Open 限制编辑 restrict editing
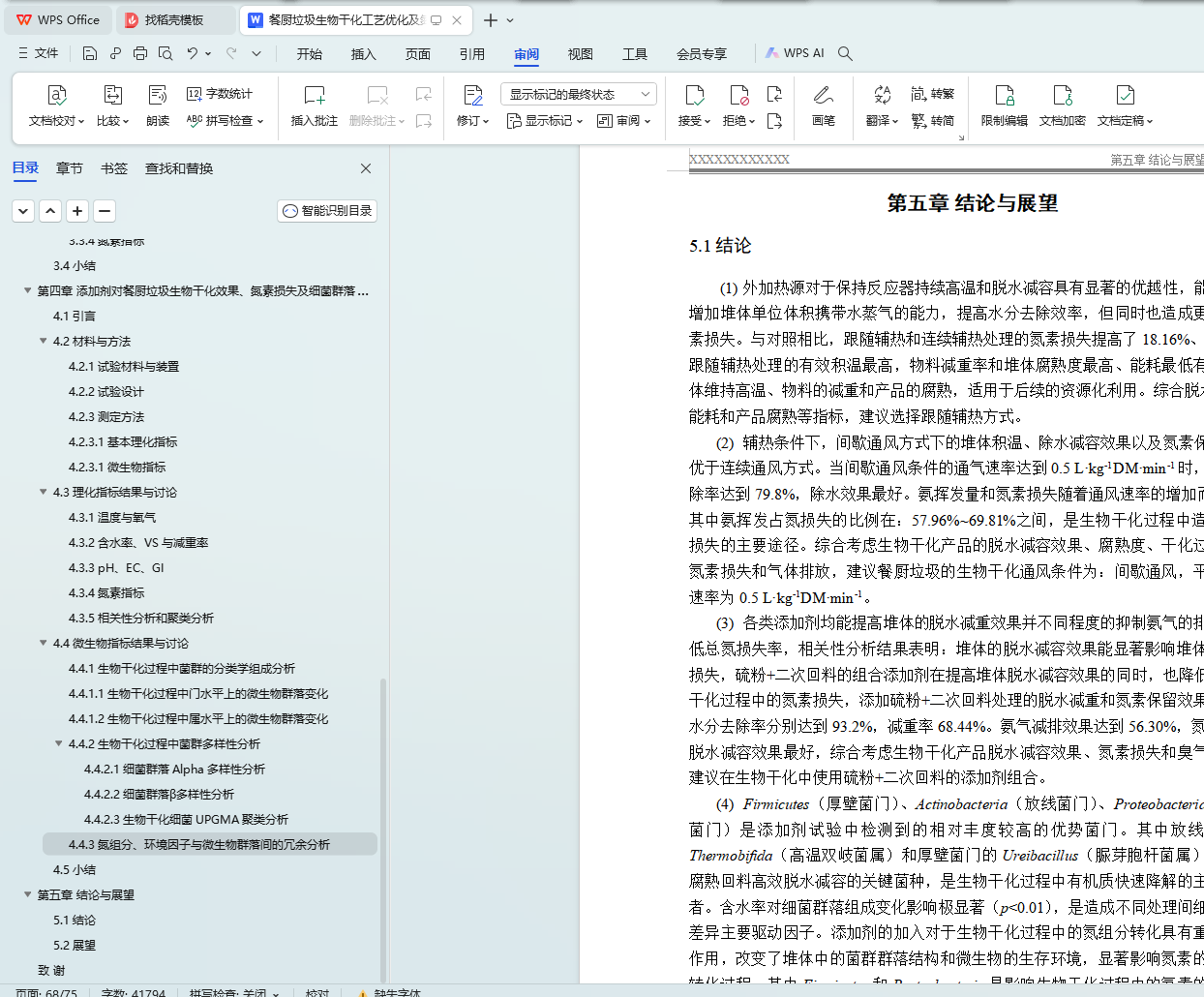1204x997 pixels. click(1005, 105)
